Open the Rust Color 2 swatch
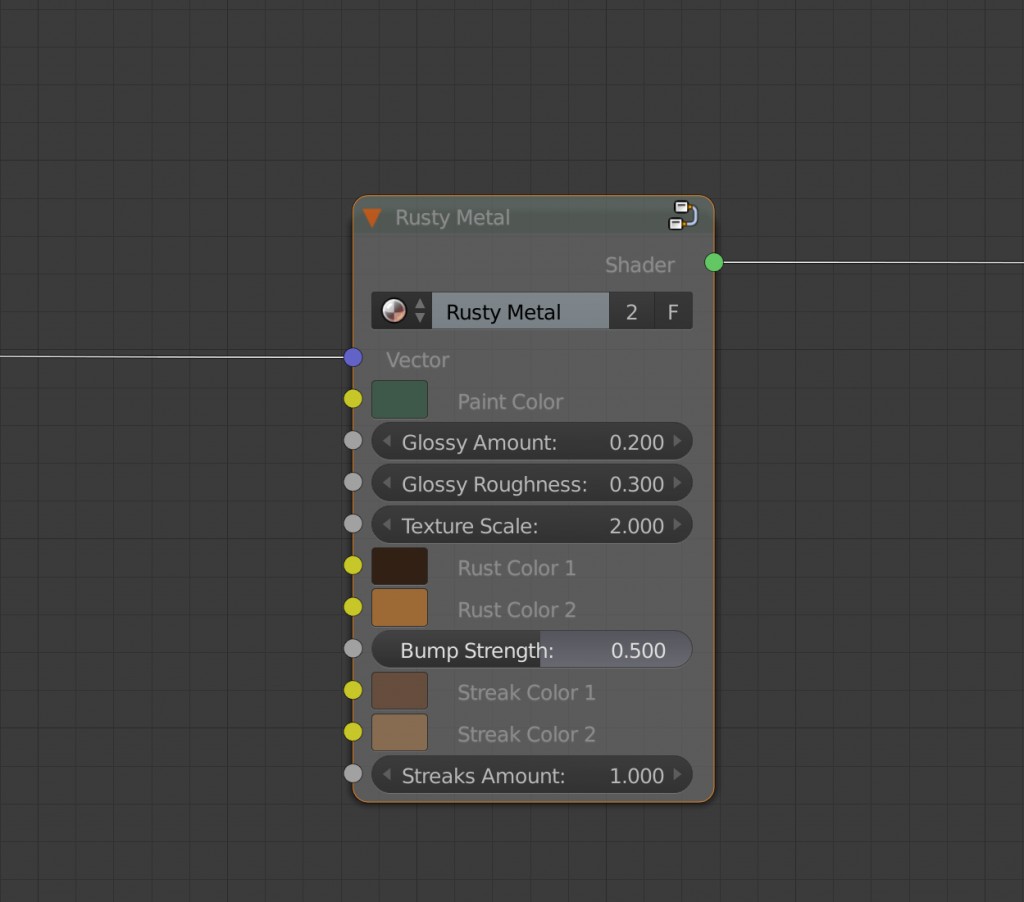 [399, 608]
